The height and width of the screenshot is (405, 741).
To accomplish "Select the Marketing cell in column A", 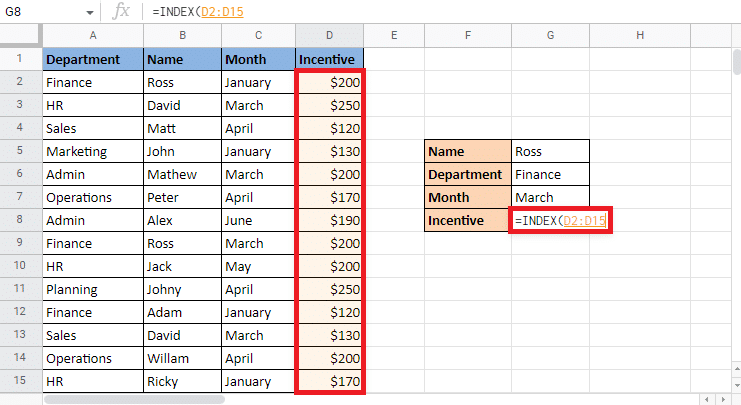I will tap(92, 151).
